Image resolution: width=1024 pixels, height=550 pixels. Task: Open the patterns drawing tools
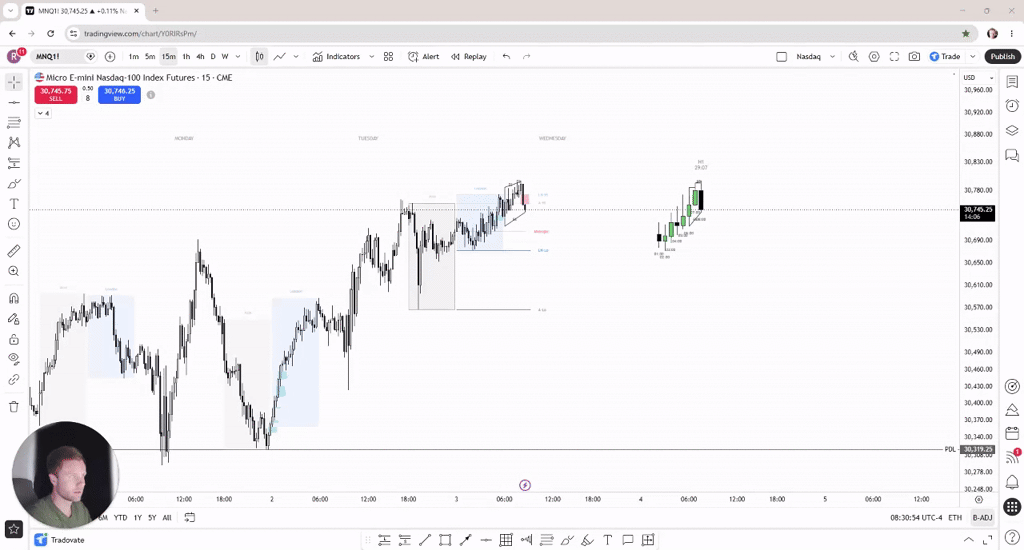(x=14, y=142)
